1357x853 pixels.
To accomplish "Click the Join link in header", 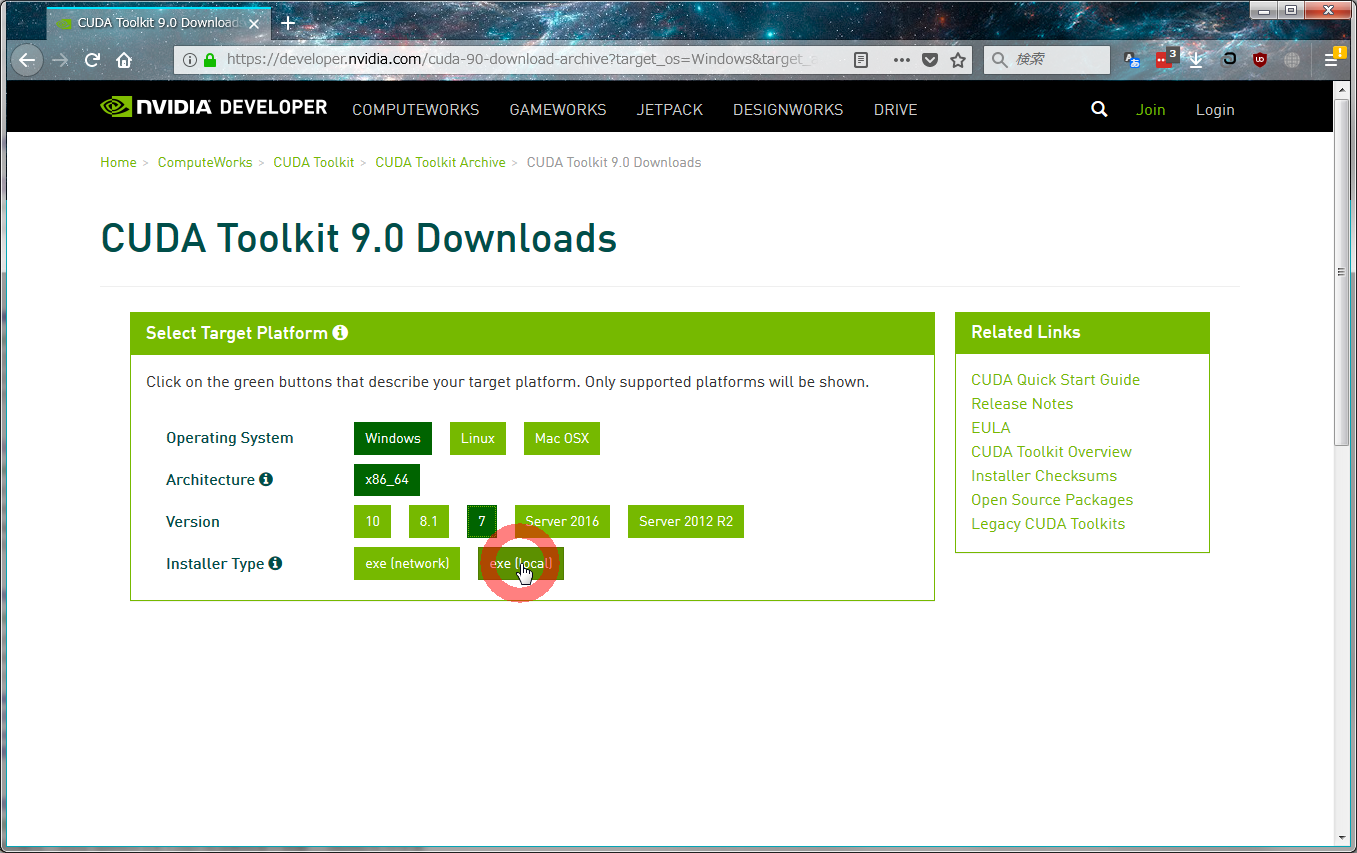I will 1151,110.
